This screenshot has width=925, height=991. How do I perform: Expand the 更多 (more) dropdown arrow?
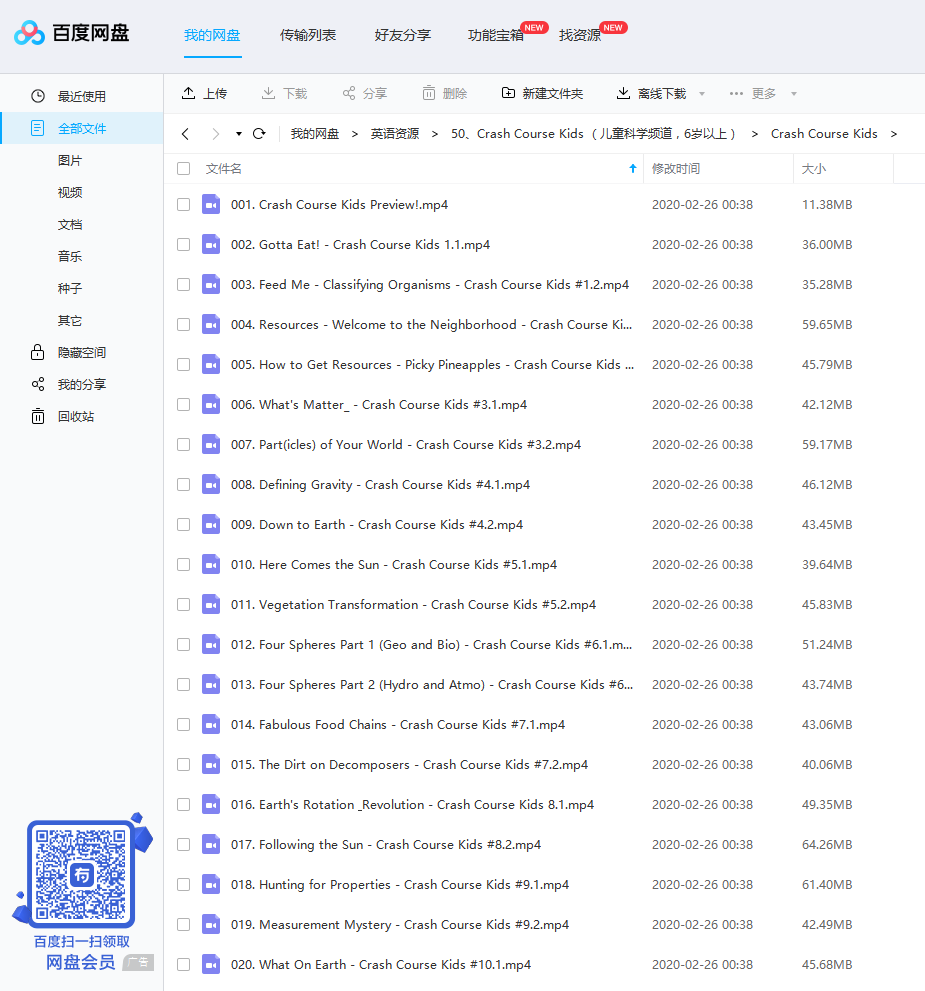coord(794,94)
